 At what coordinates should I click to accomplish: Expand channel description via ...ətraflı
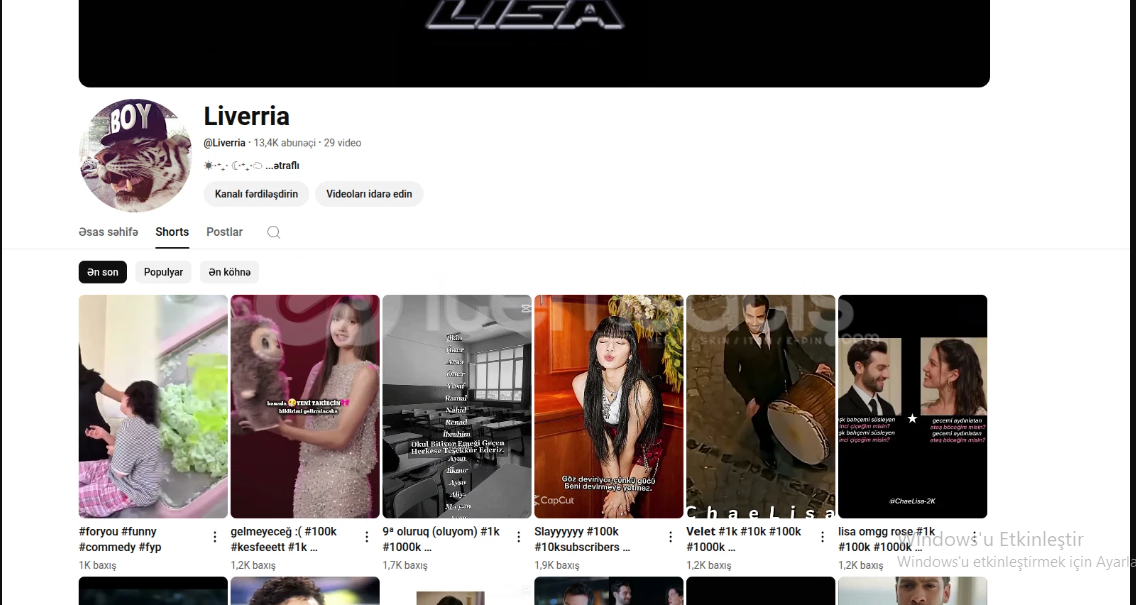pyautogui.click(x=283, y=165)
